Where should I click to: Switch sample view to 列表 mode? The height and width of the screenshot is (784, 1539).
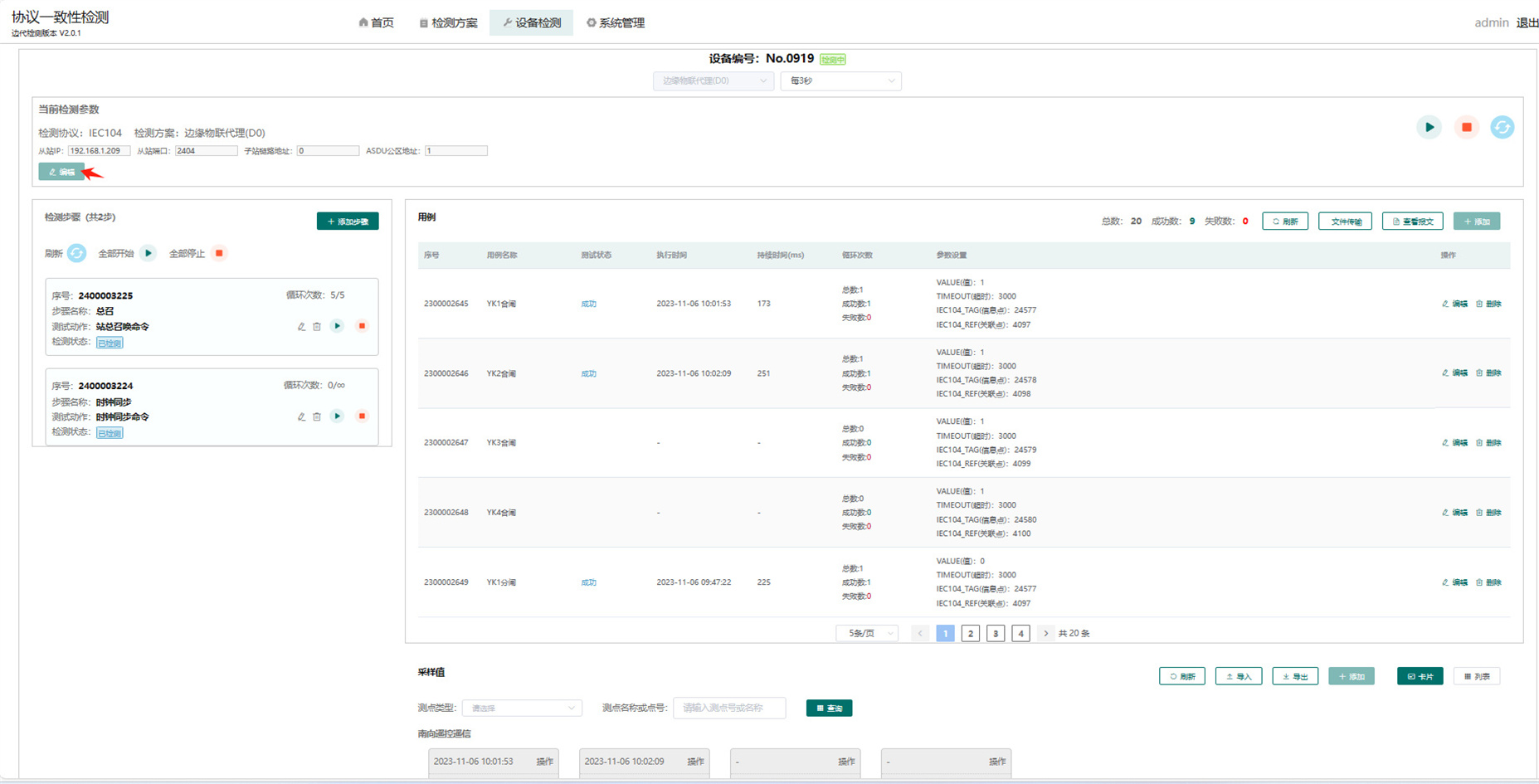1477,676
